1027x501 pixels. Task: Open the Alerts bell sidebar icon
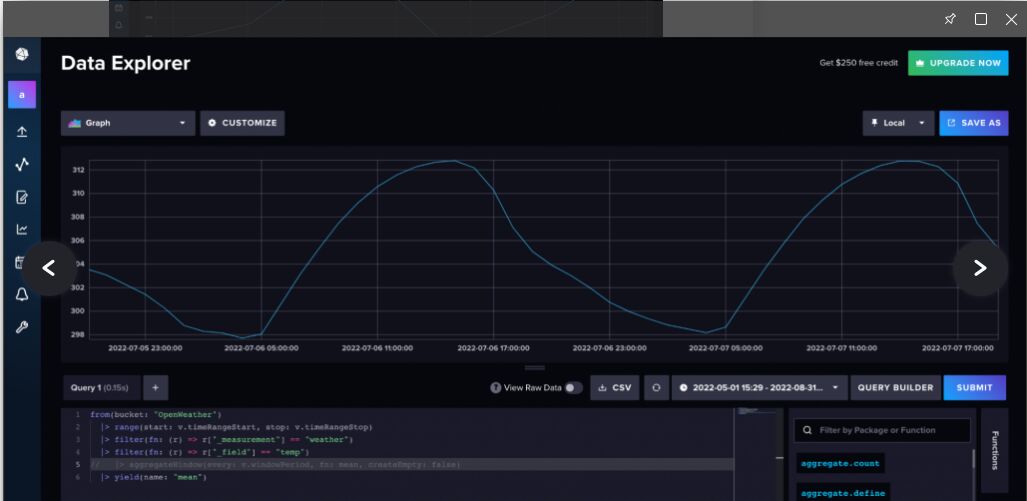pos(22,295)
